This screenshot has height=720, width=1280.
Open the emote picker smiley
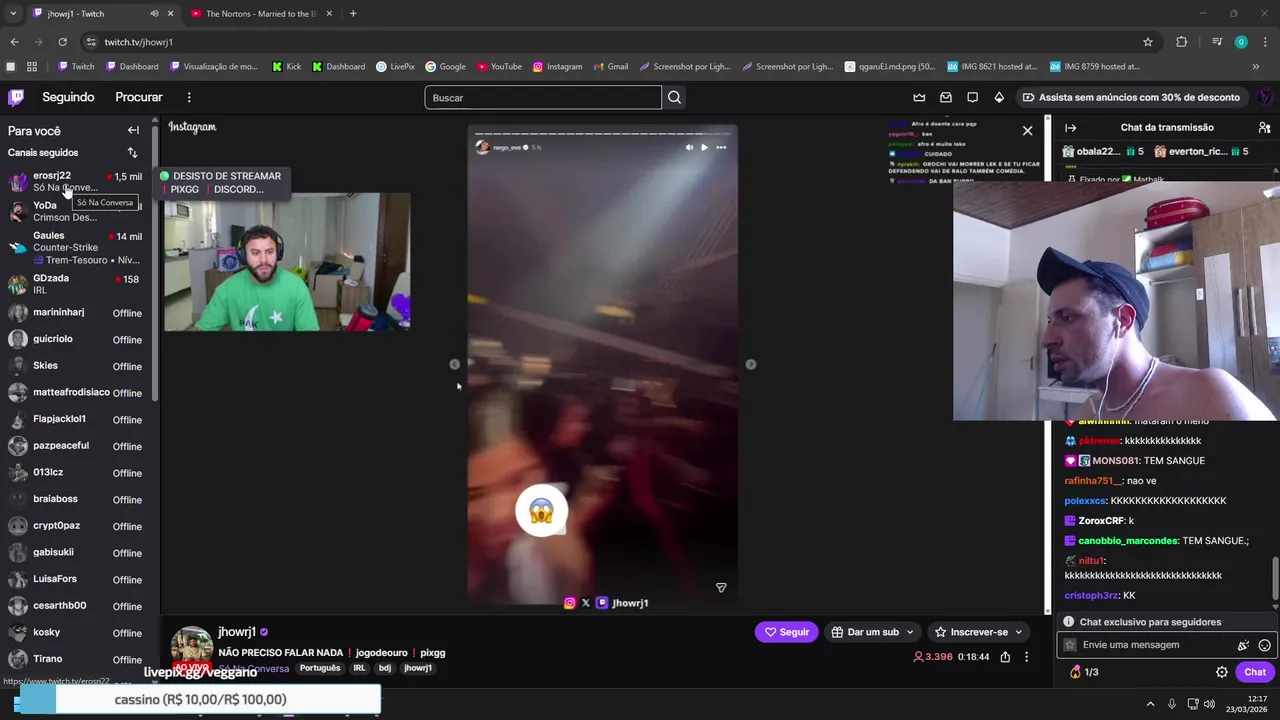[x=1264, y=645]
